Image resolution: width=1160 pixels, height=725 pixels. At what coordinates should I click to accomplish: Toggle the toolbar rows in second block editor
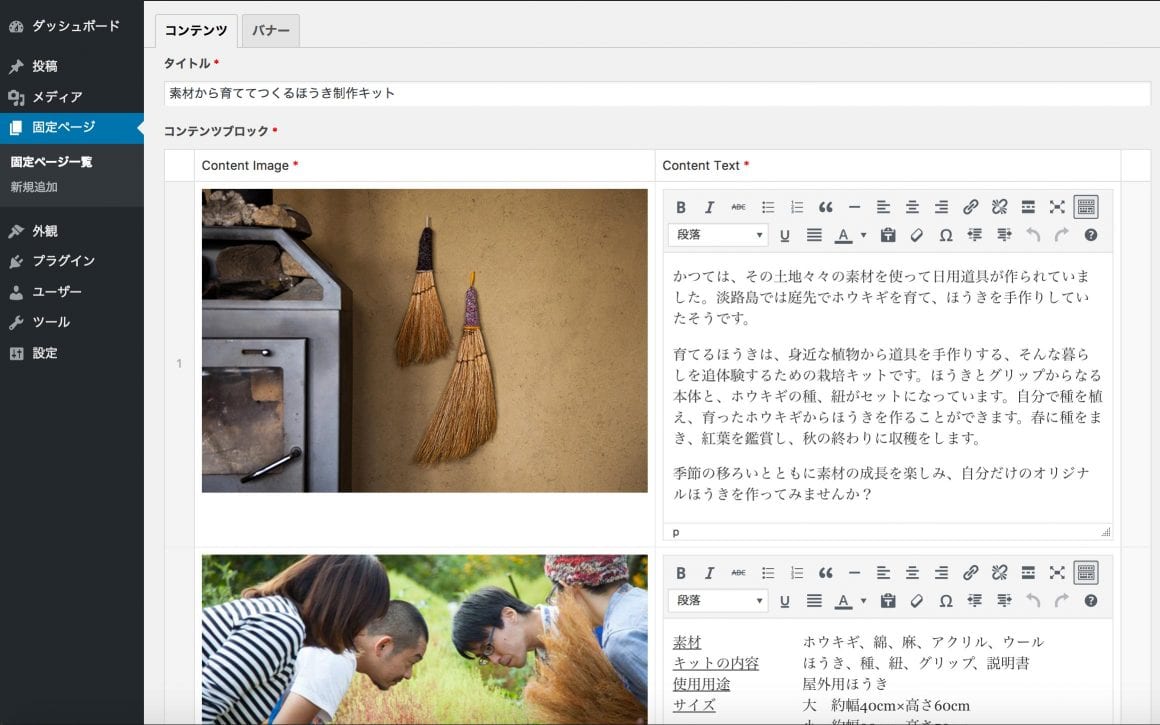[x=1086, y=573]
